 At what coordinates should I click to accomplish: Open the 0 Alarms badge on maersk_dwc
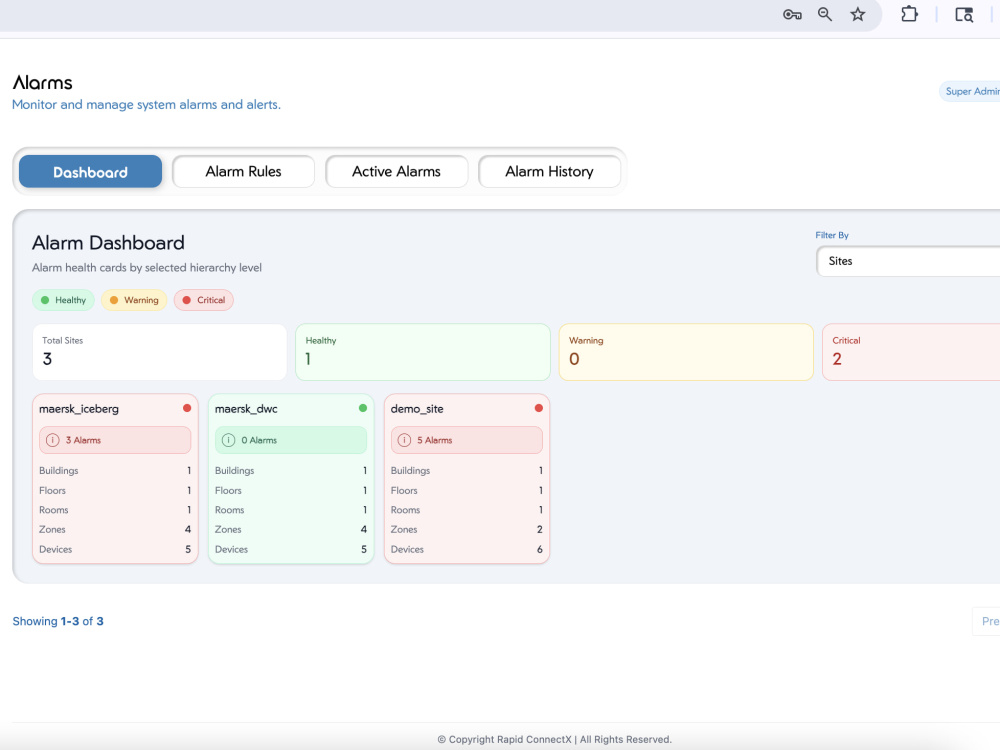(291, 440)
